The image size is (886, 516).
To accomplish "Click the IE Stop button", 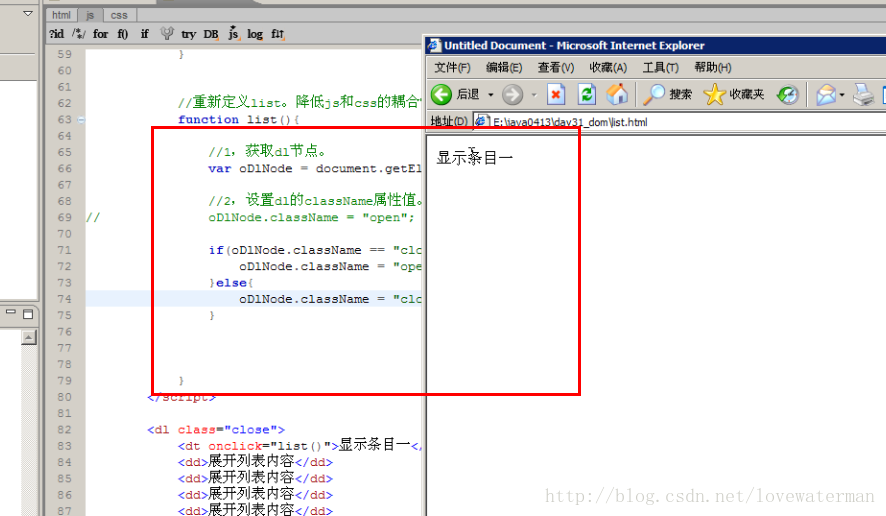I will pyautogui.click(x=556, y=94).
